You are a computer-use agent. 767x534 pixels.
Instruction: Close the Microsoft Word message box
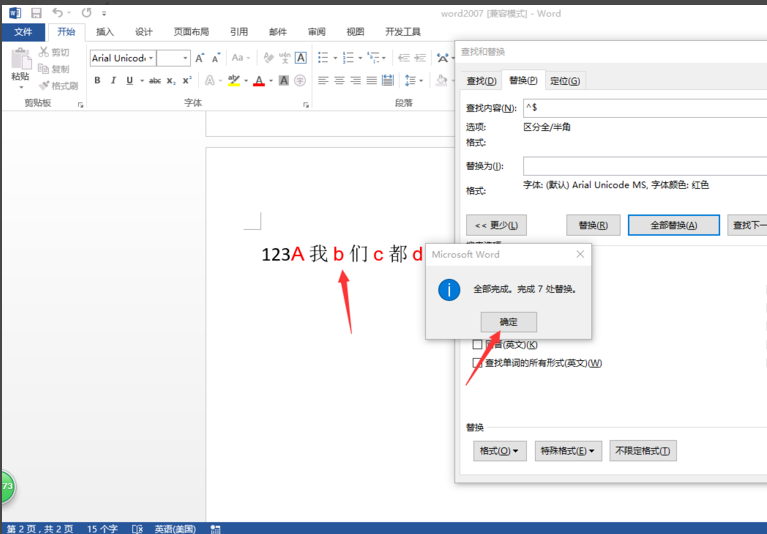click(580, 254)
